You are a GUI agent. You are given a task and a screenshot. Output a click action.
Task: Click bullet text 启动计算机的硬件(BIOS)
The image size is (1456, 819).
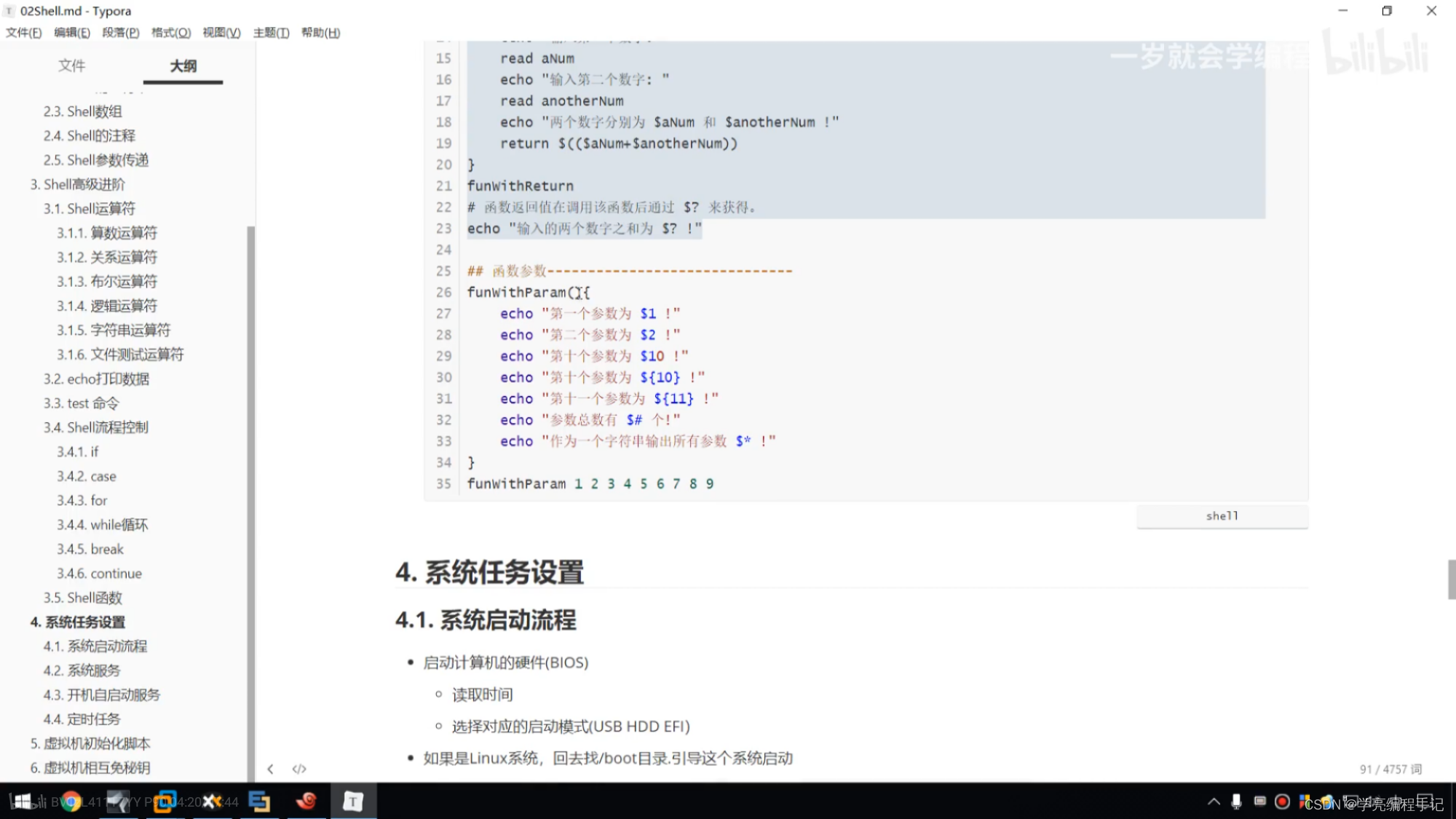[506, 662]
